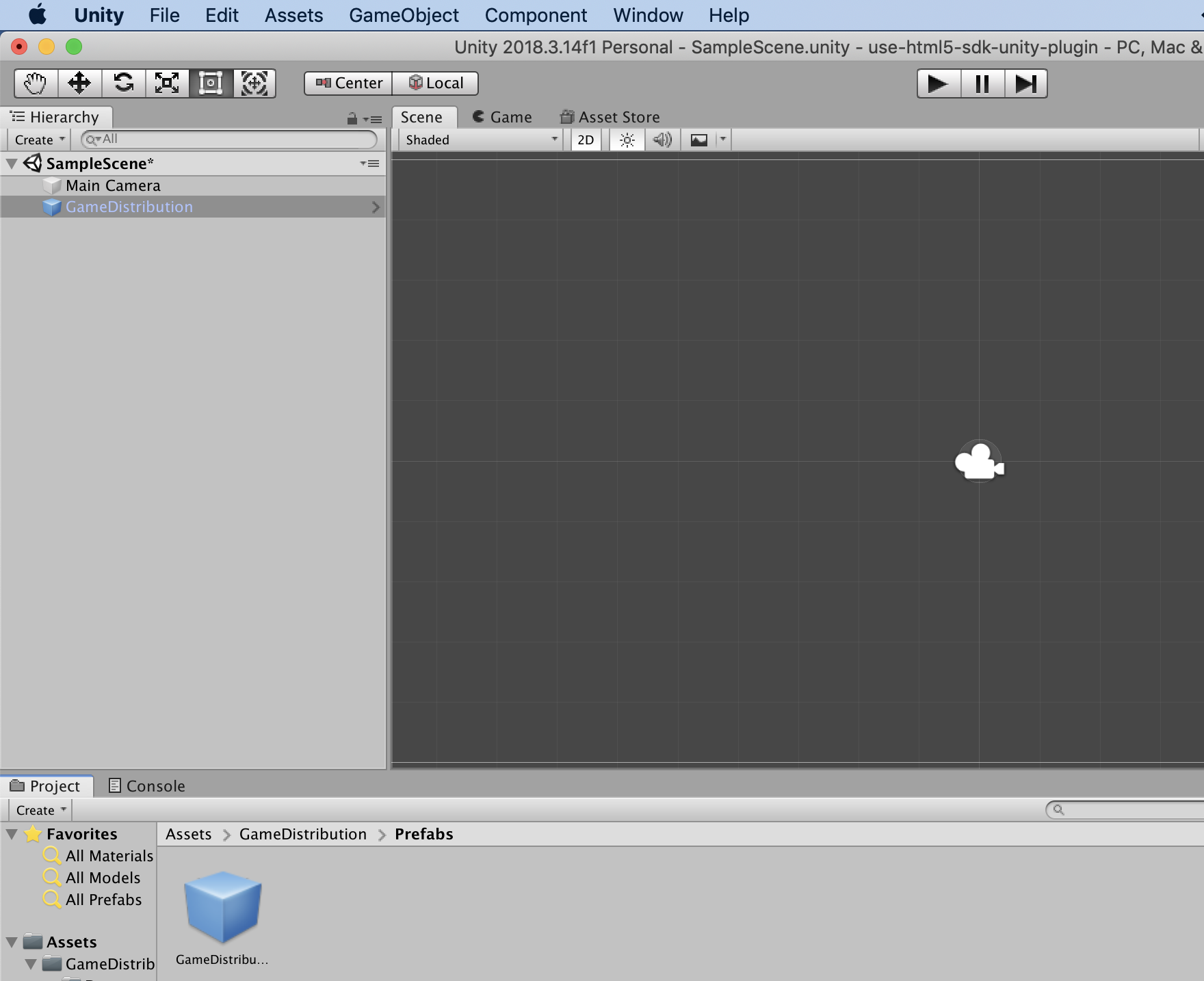1204x981 pixels.
Task: Open Unity application menu
Action: click(x=99, y=15)
